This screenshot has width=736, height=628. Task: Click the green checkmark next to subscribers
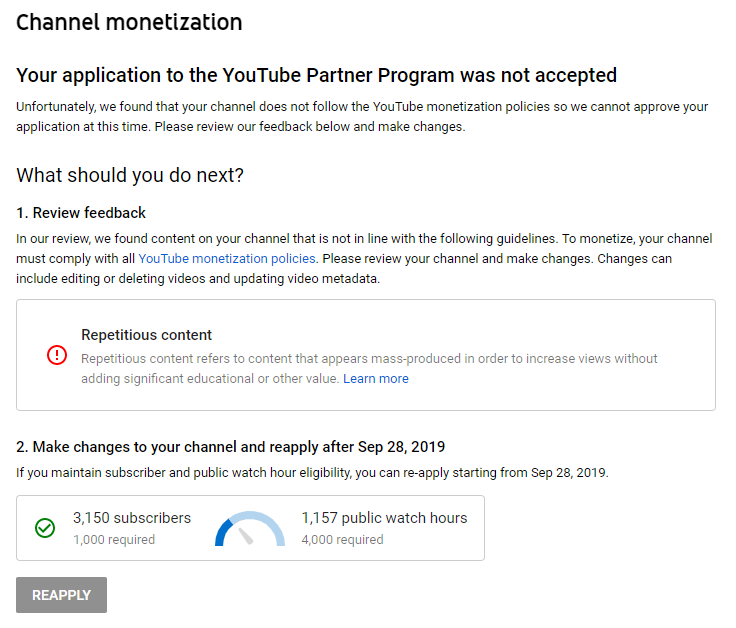click(45, 528)
